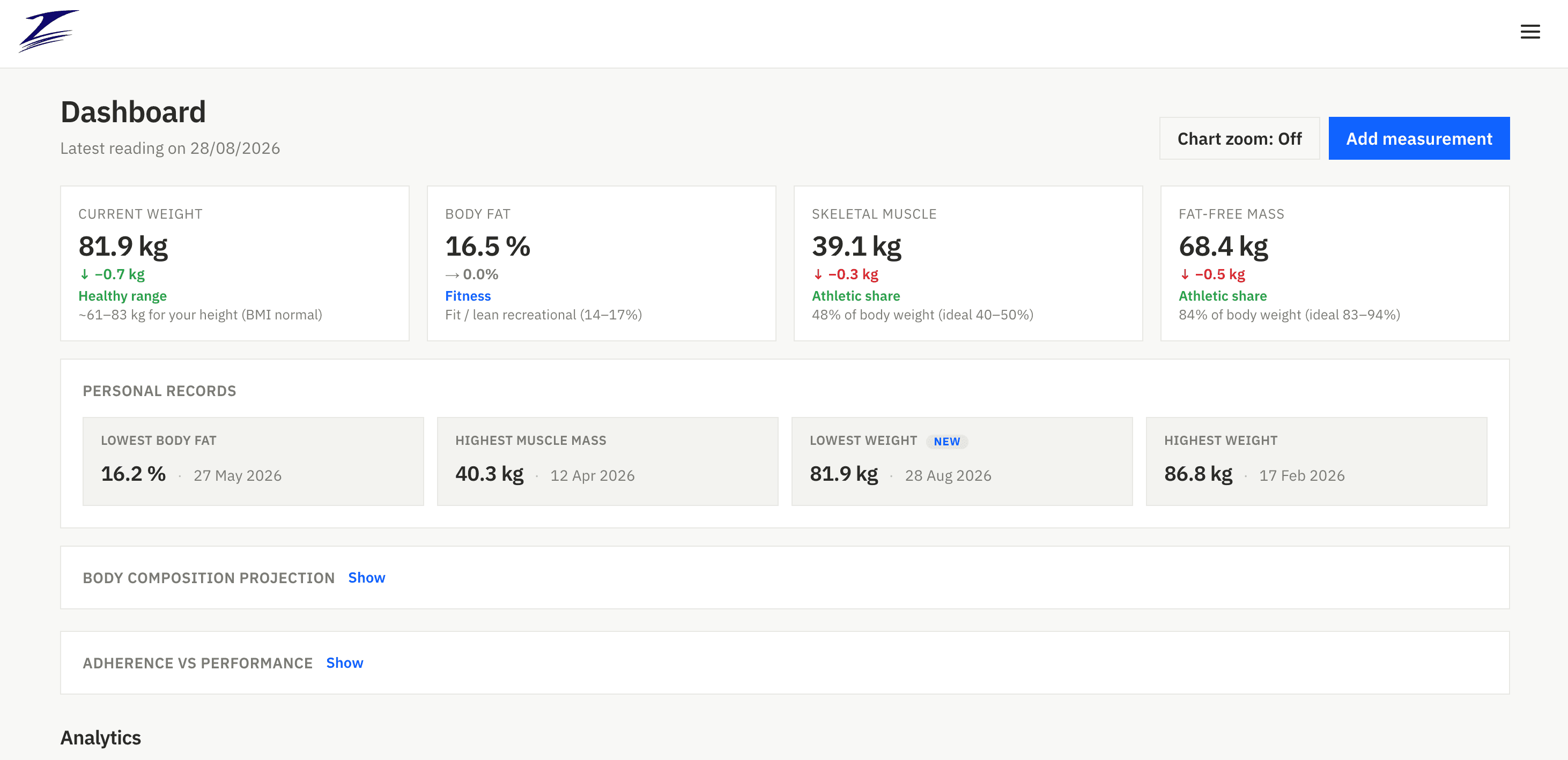The image size is (1568, 760).
Task: Click the Skeletal Muscle Athletic share label
Action: tap(855, 296)
